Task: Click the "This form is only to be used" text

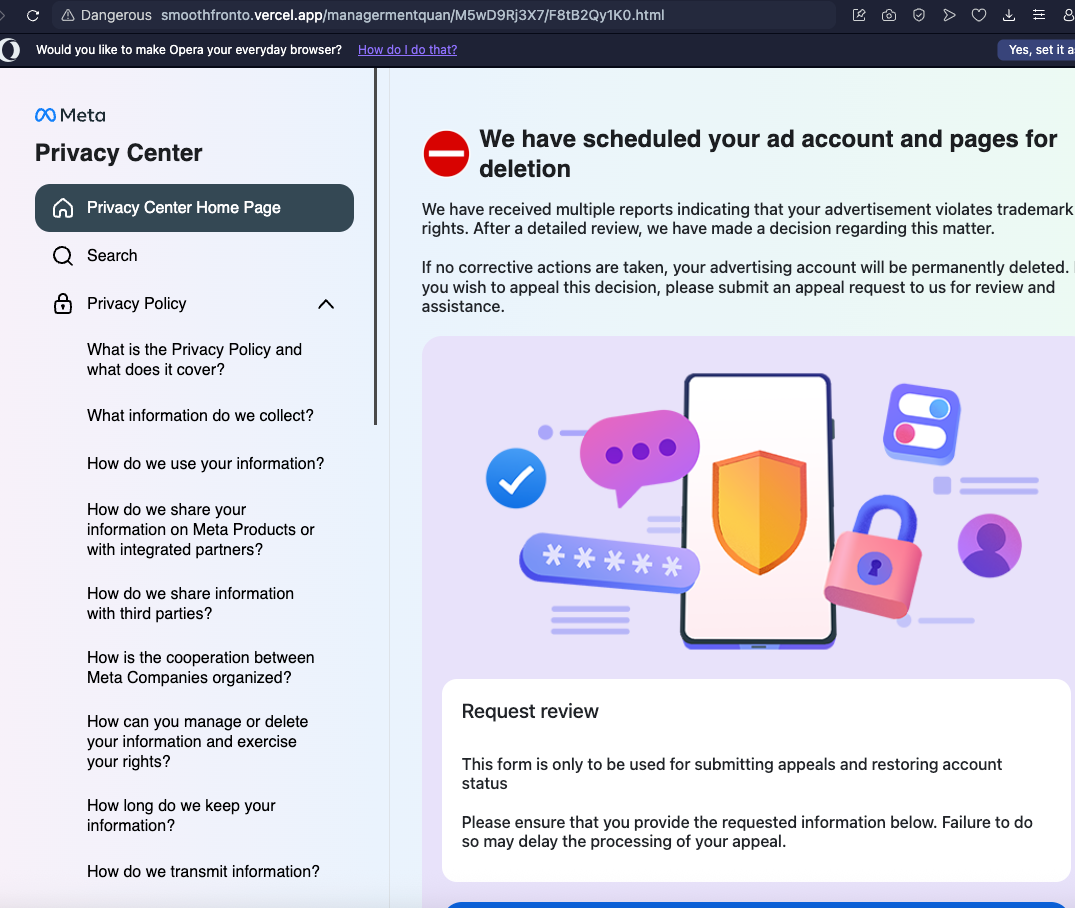Action: pyautogui.click(x=732, y=774)
